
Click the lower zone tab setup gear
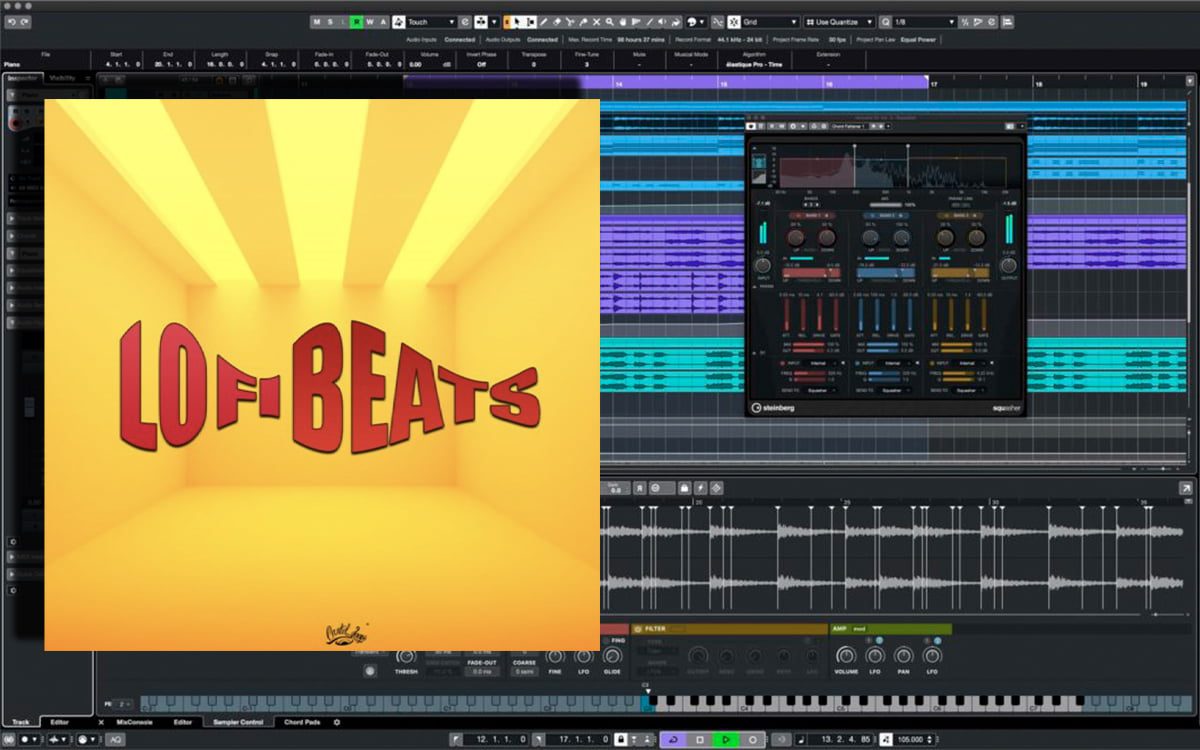coord(336,722)
